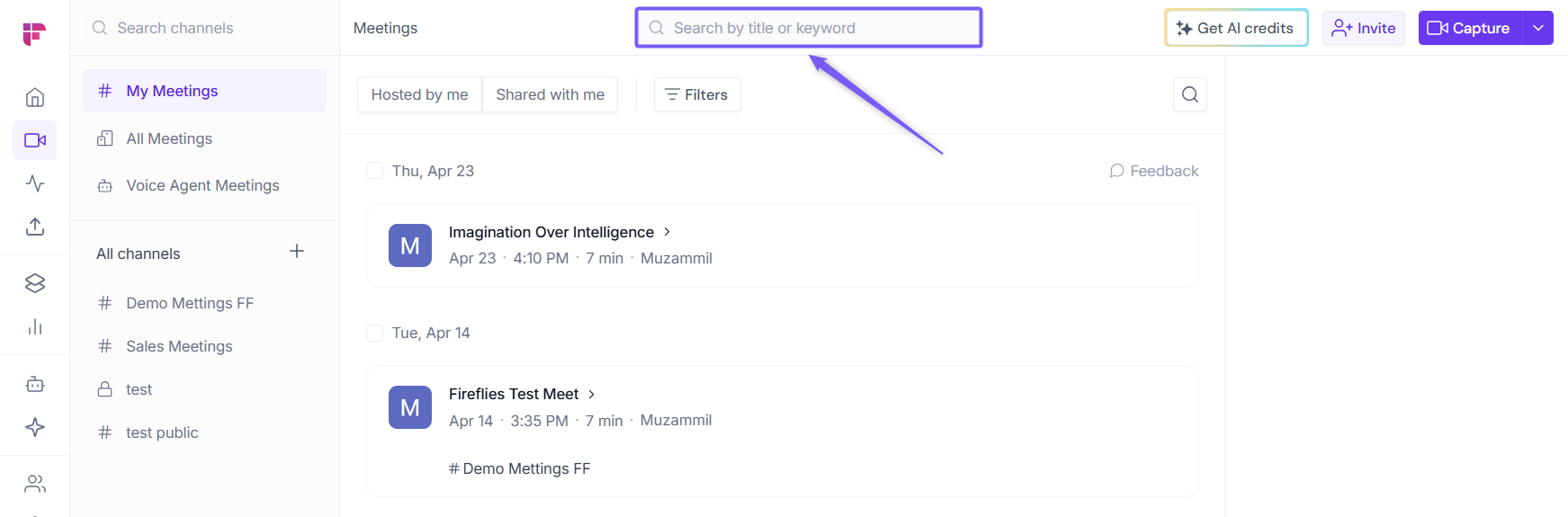Open the Filters dropdown
Viewport: 1568px width, 517px height.
point(697,94)
